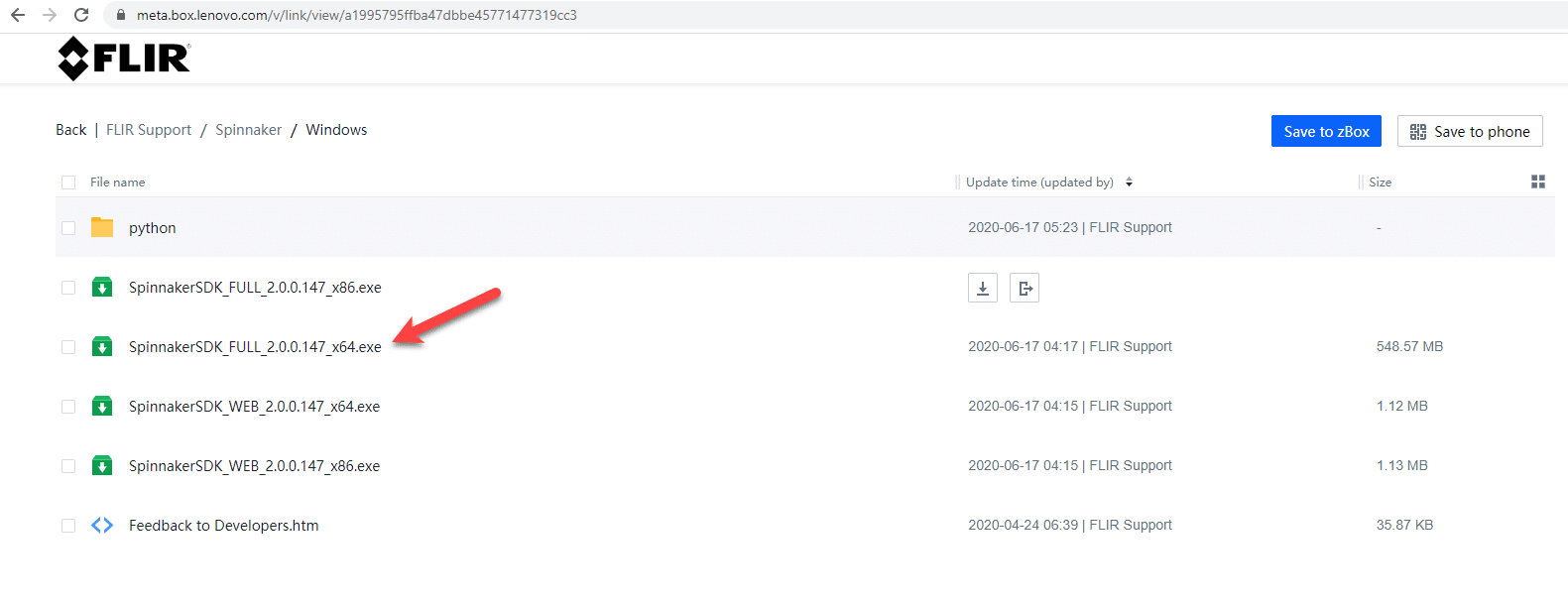This screenshot has height=609, width=1568.
Task: Open SpinnakerSDK_WEB_2.0.0.147_x64.exe
Action: click(x=254, y=407)
